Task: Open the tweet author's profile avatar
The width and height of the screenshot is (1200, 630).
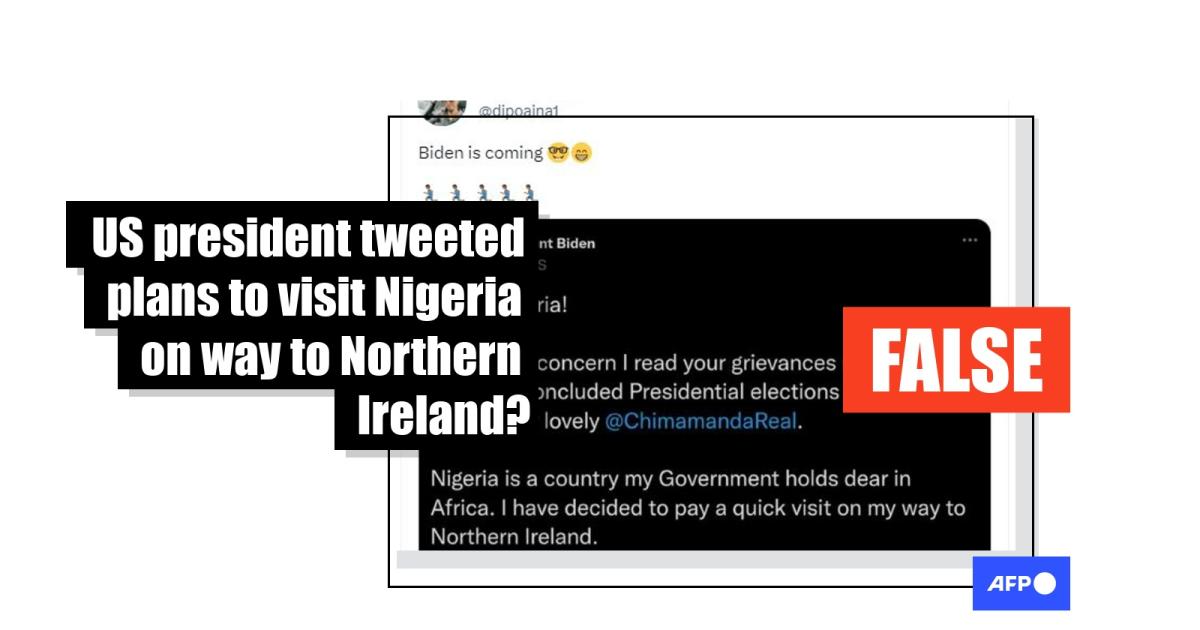Action: [x=442, y=108]
